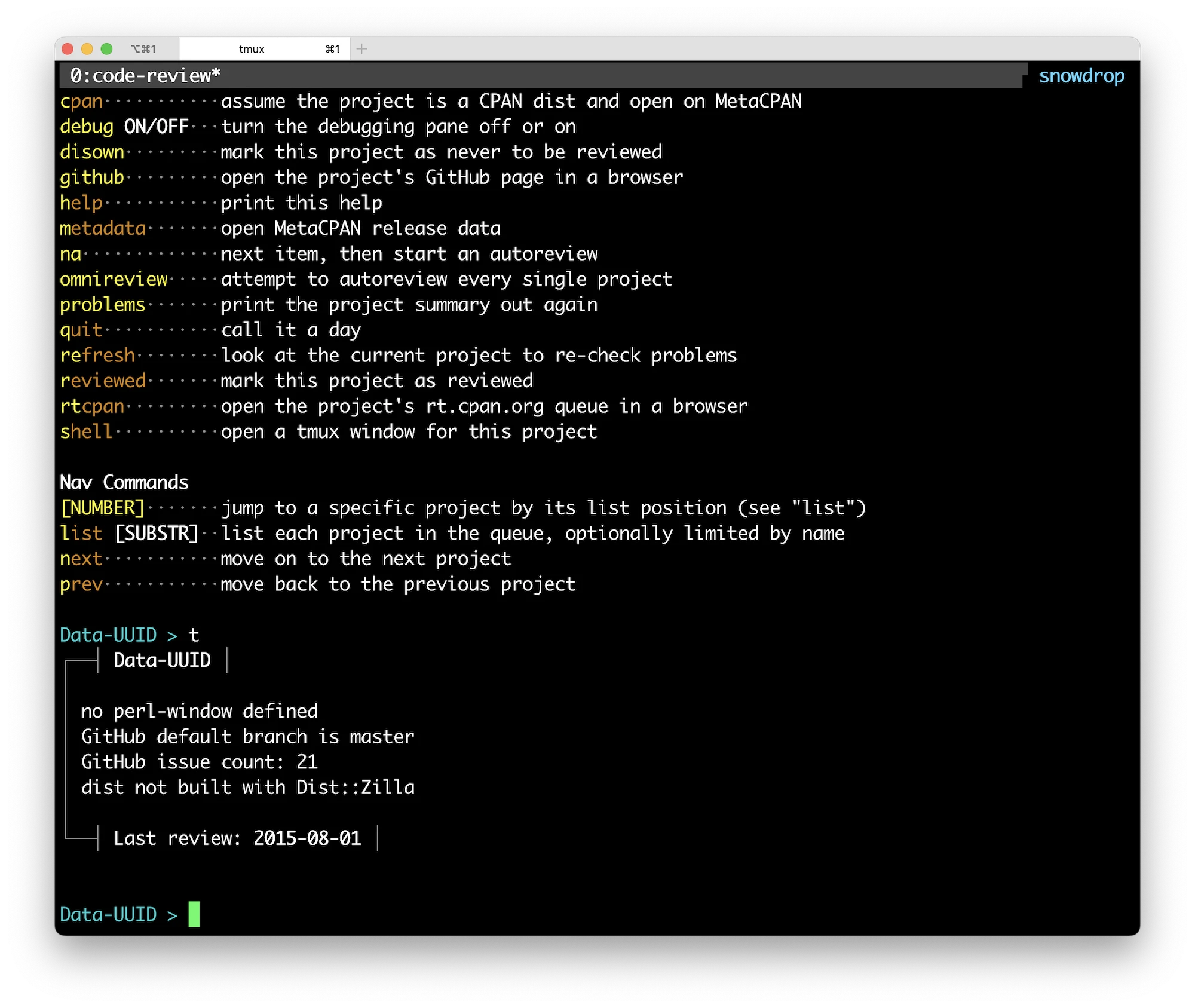Viewport: 1195px width, 1008px height.
Task: Toggle the debug ON/OFF option
Action: (x=125, y=126)
